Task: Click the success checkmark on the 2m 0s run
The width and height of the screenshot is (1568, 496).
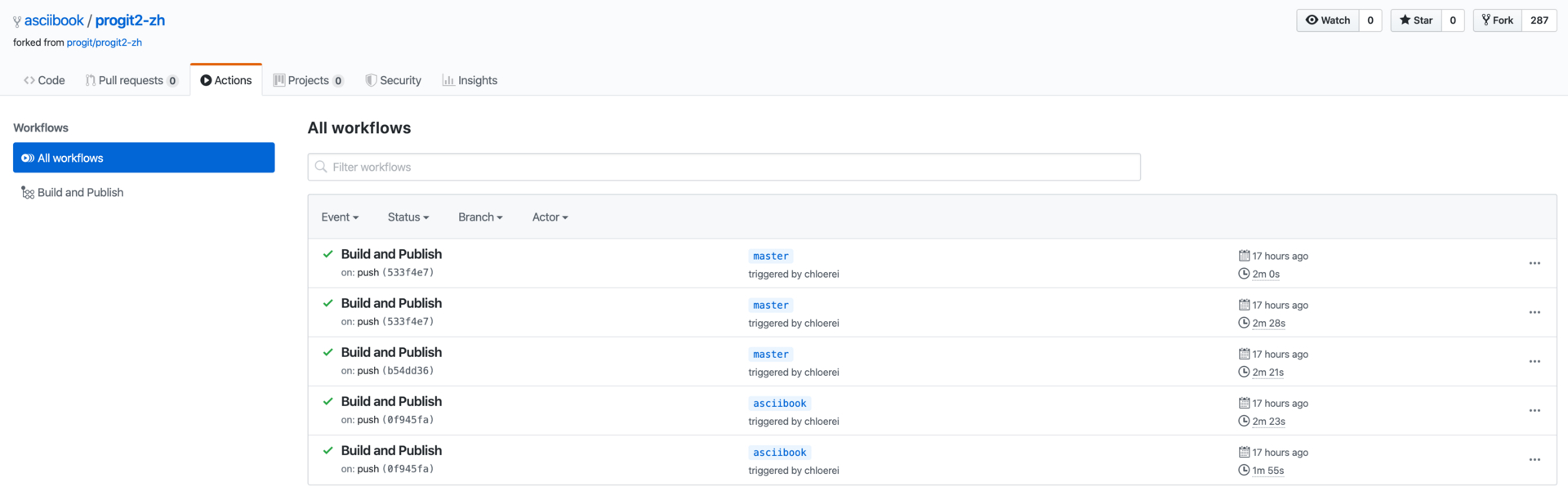Action: pos(327,254)
